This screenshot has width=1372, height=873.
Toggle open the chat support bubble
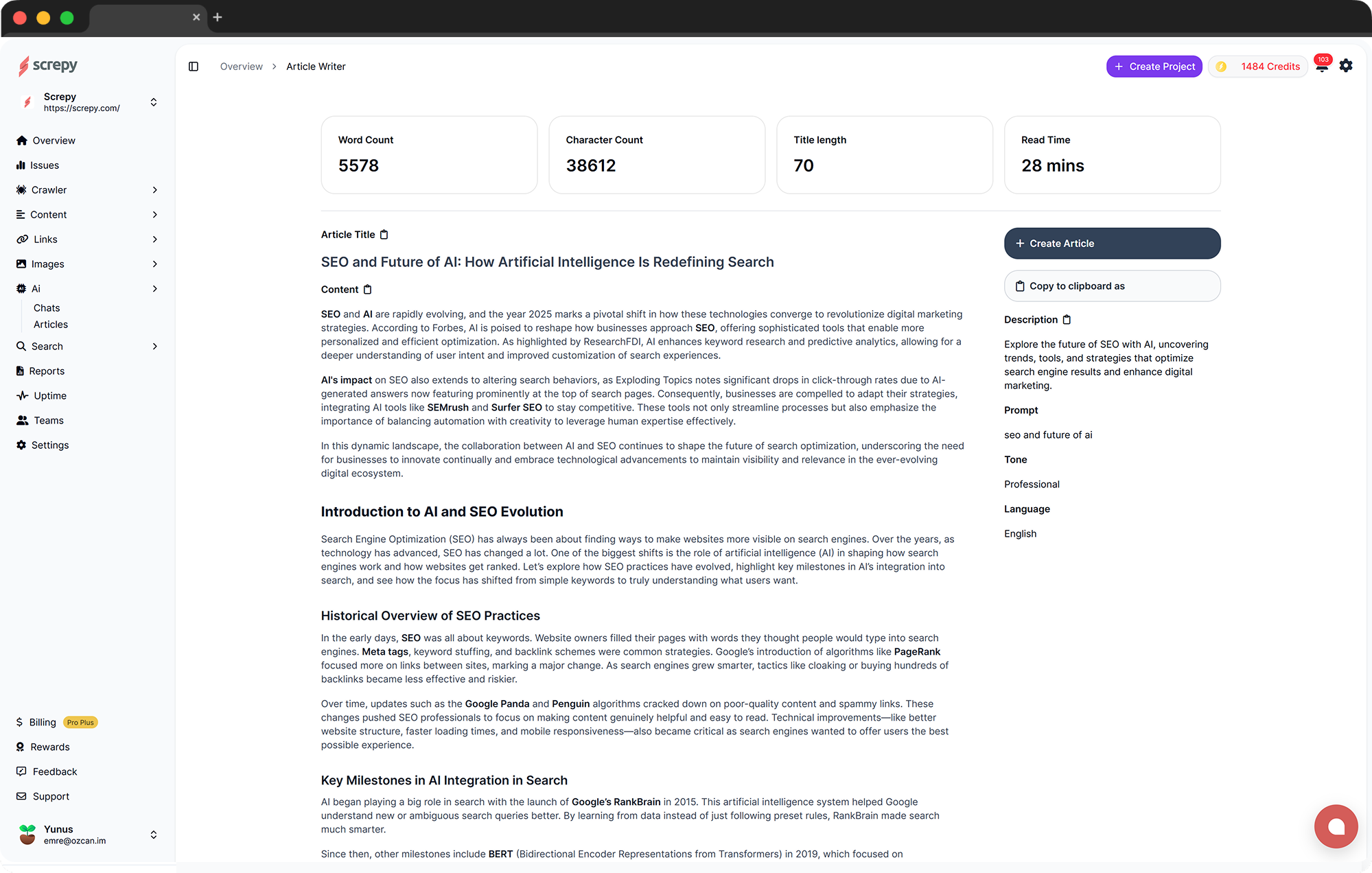click(x=1336, y=826)
